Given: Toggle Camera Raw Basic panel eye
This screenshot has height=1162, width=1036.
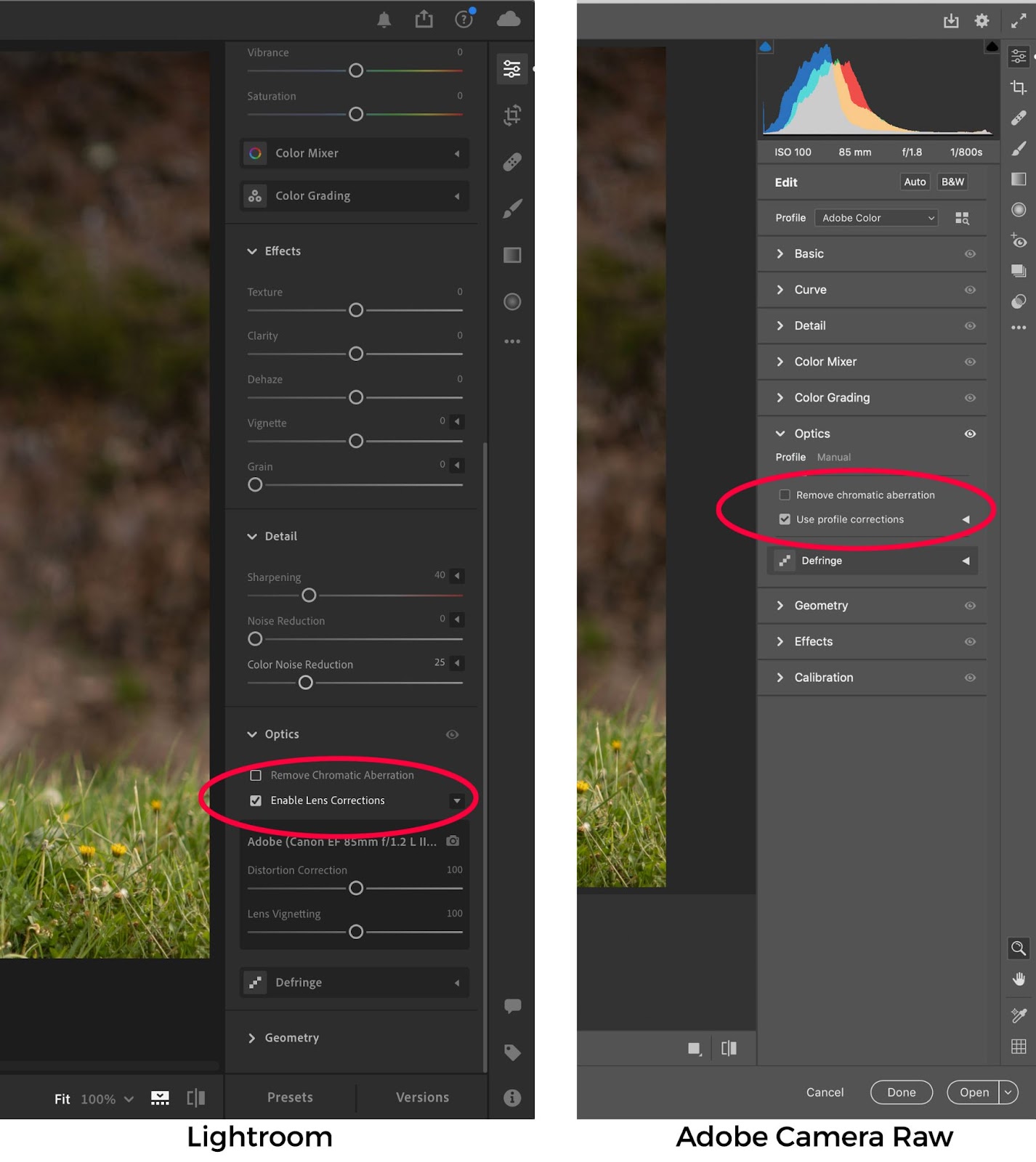Looking at the screenshot, I should [x=970, y=253].
